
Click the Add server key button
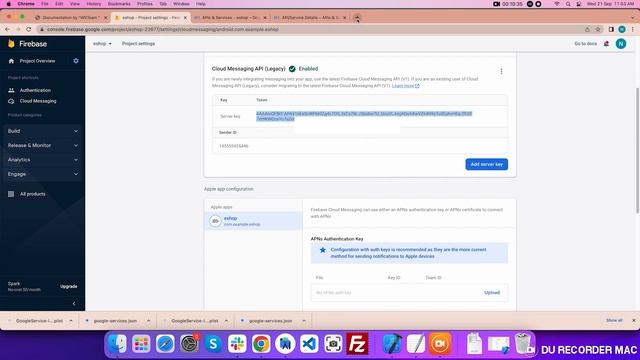pos(487,164)
